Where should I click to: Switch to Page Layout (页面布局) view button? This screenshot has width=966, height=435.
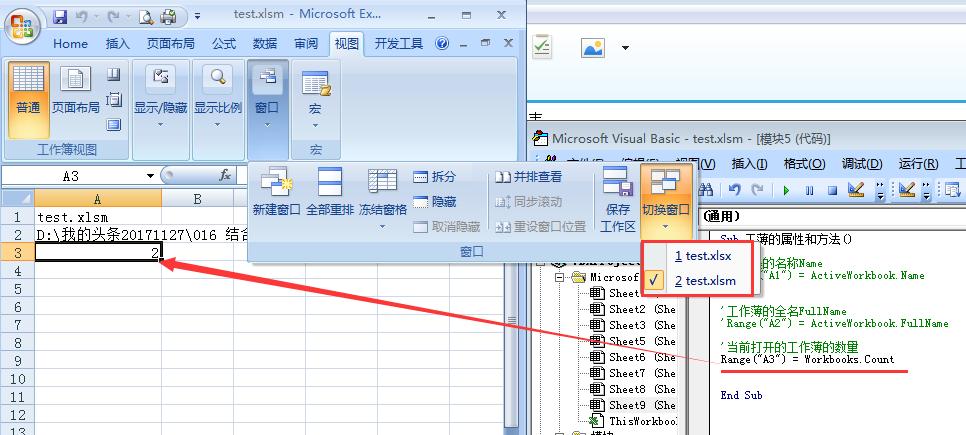pyautogui.click(x=75, y=90)
